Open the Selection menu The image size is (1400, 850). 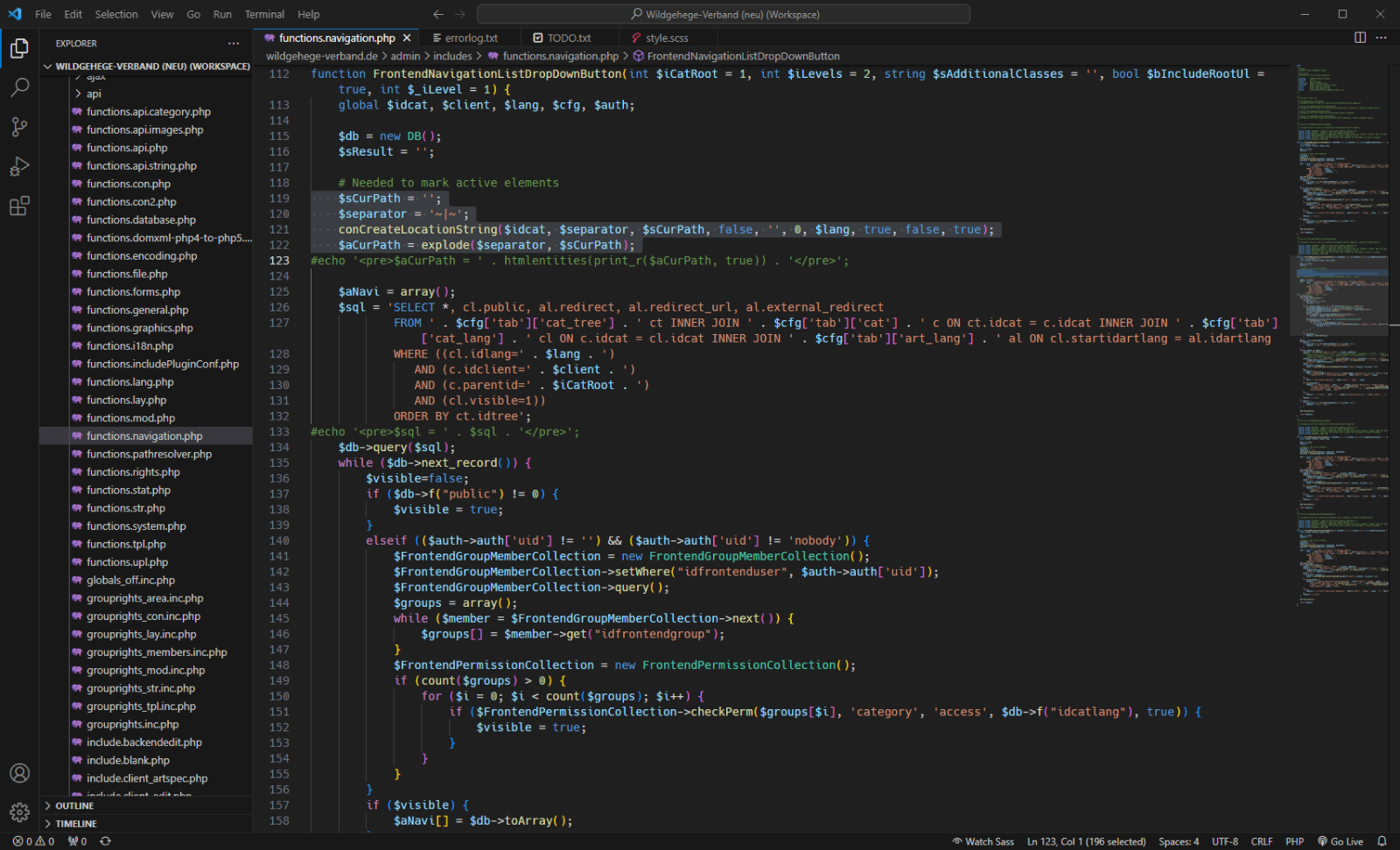(116, 14)
